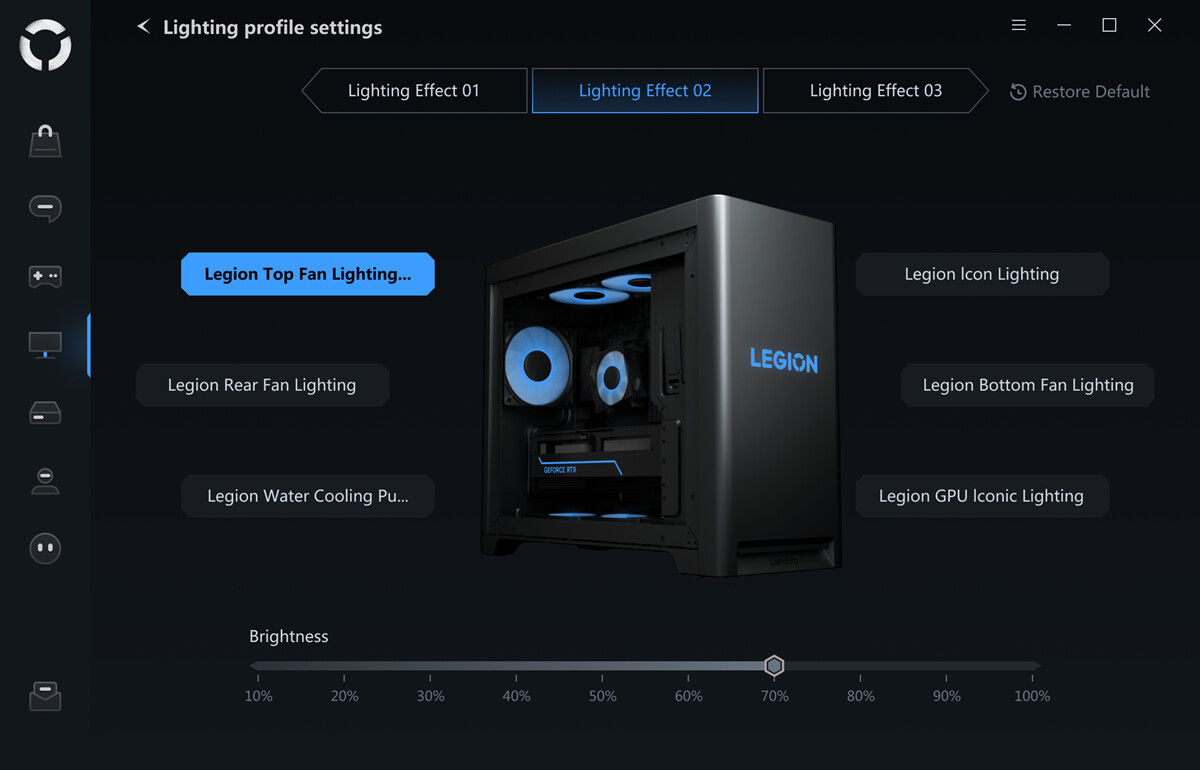Go back using the arrow icon
The height and width of the screenshot is (770, 1200).
[143, 27]
